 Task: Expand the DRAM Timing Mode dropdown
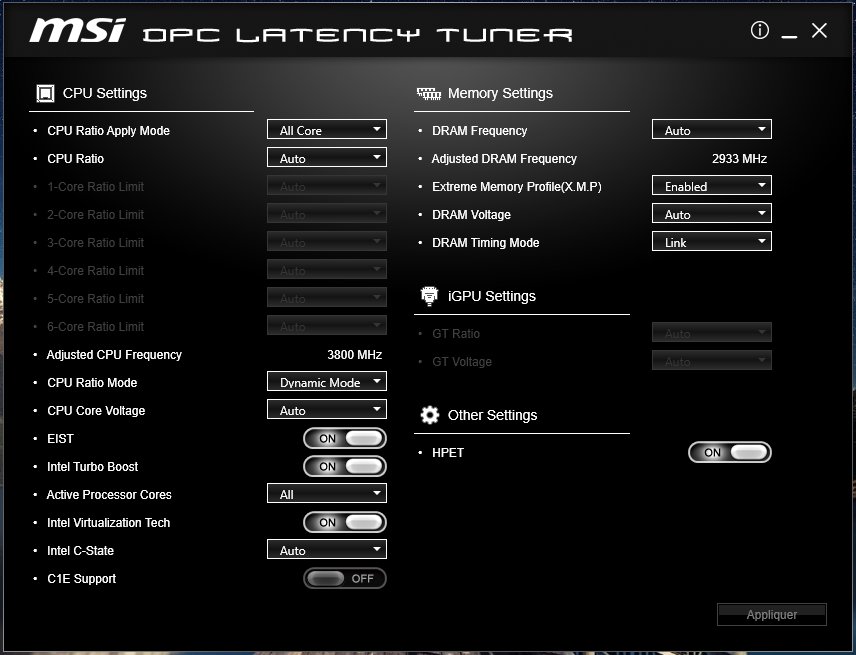pos(711,242)
